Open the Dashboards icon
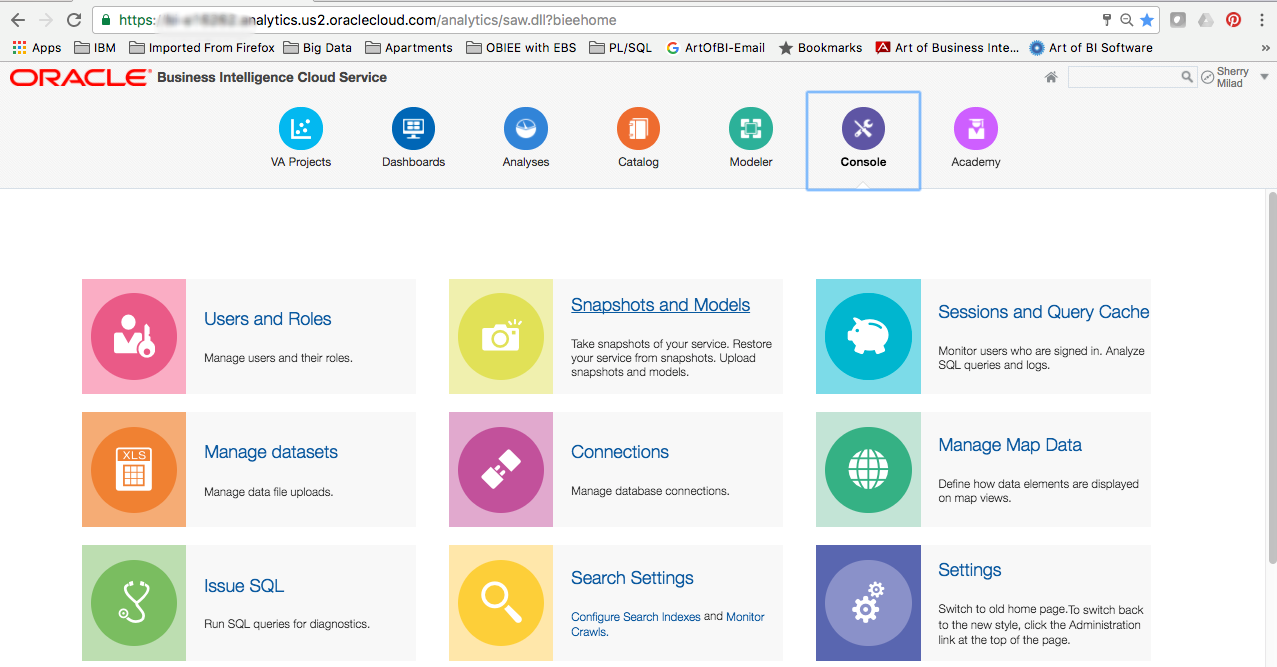The height and width of the screenshot is (667, 1277). point(413,129)
